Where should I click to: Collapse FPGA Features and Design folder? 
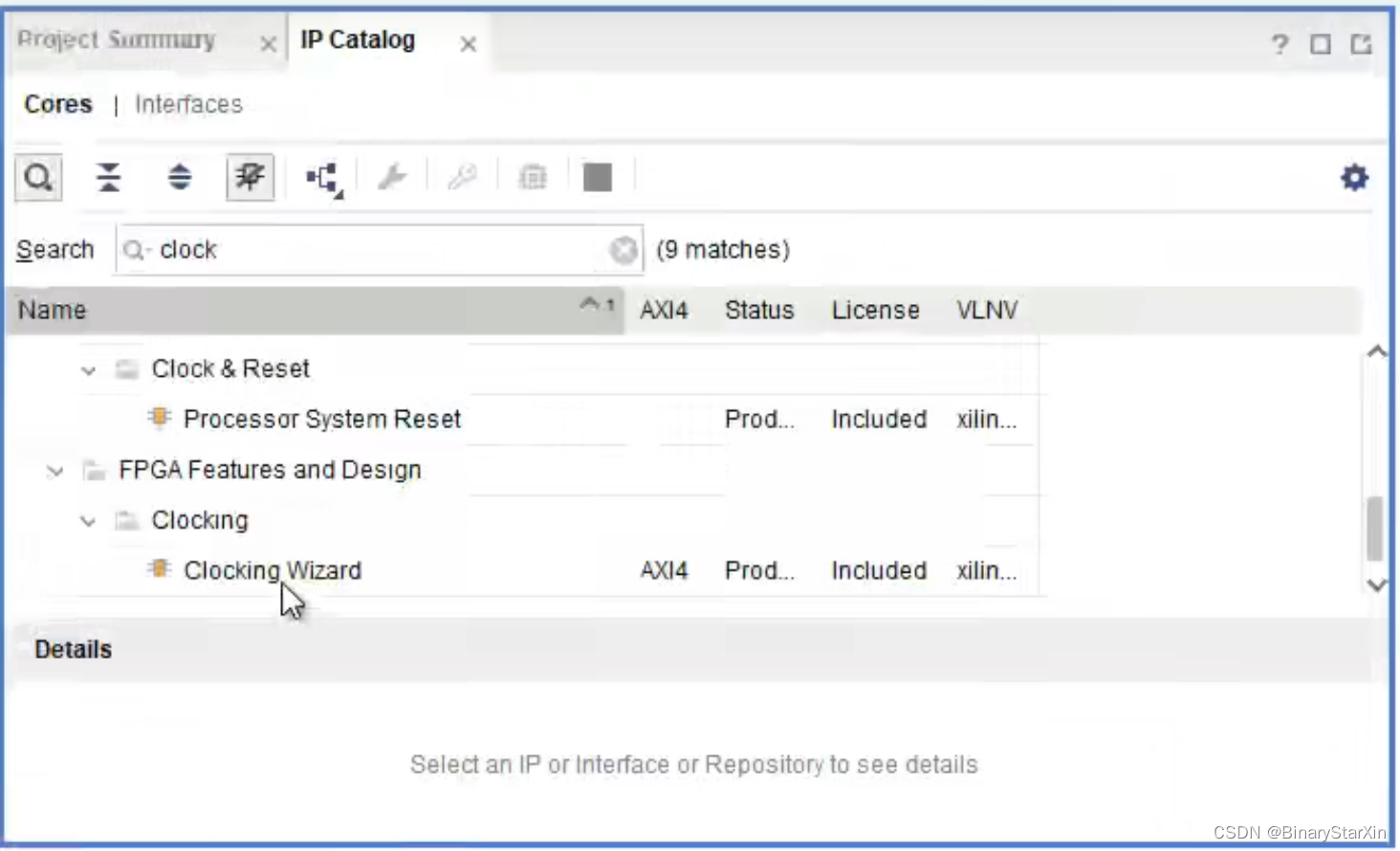pyautogui.click(x=55, y=471)
